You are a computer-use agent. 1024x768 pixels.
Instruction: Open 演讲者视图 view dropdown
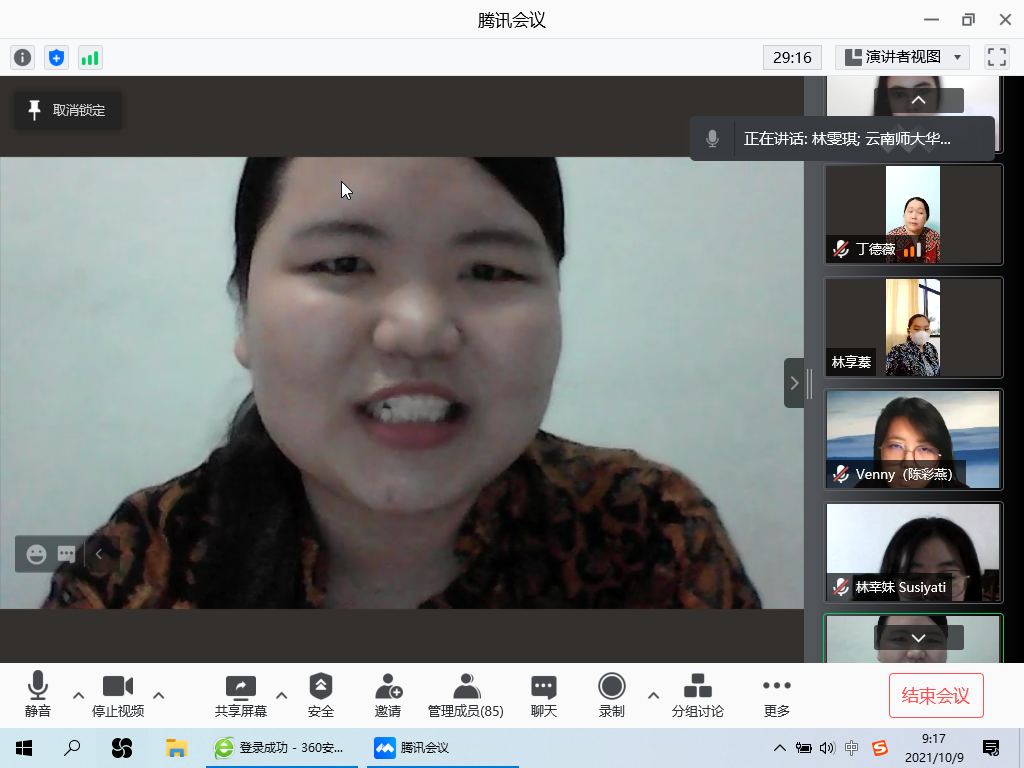coord(902,58)
